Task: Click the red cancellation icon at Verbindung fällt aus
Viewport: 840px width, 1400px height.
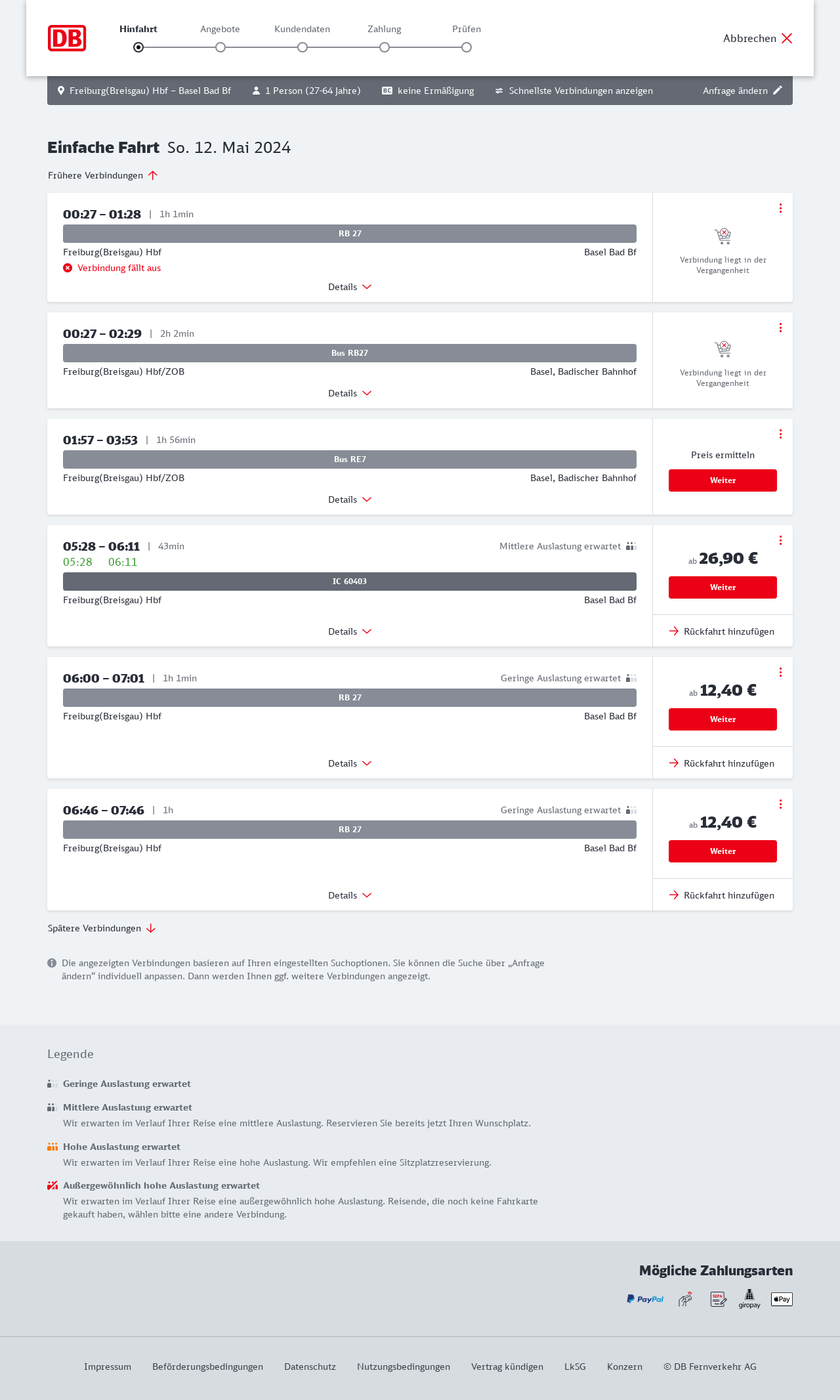Action: pos(68,268)
